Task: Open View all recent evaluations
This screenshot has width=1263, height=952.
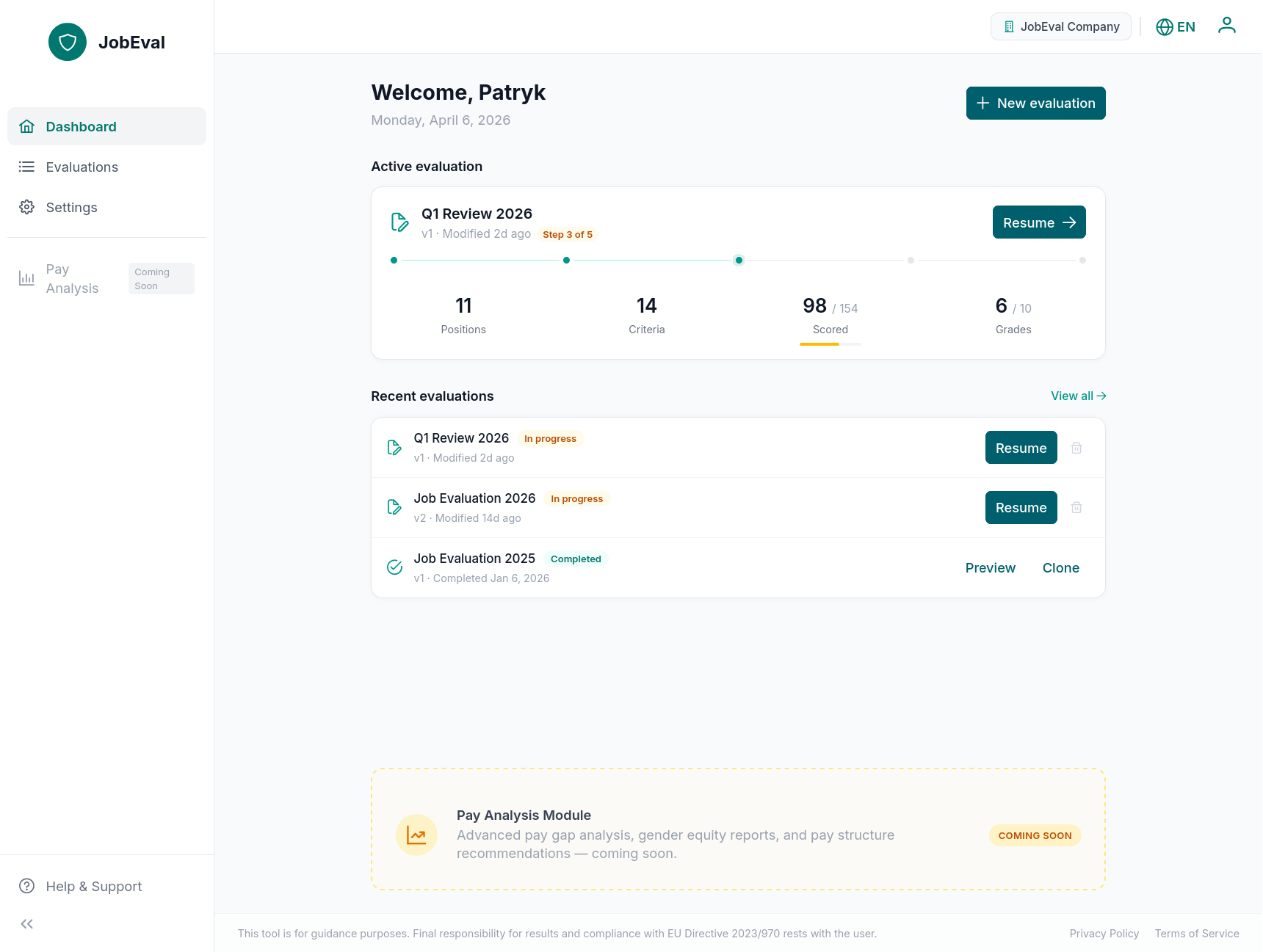Action: tap(1078, 396)
